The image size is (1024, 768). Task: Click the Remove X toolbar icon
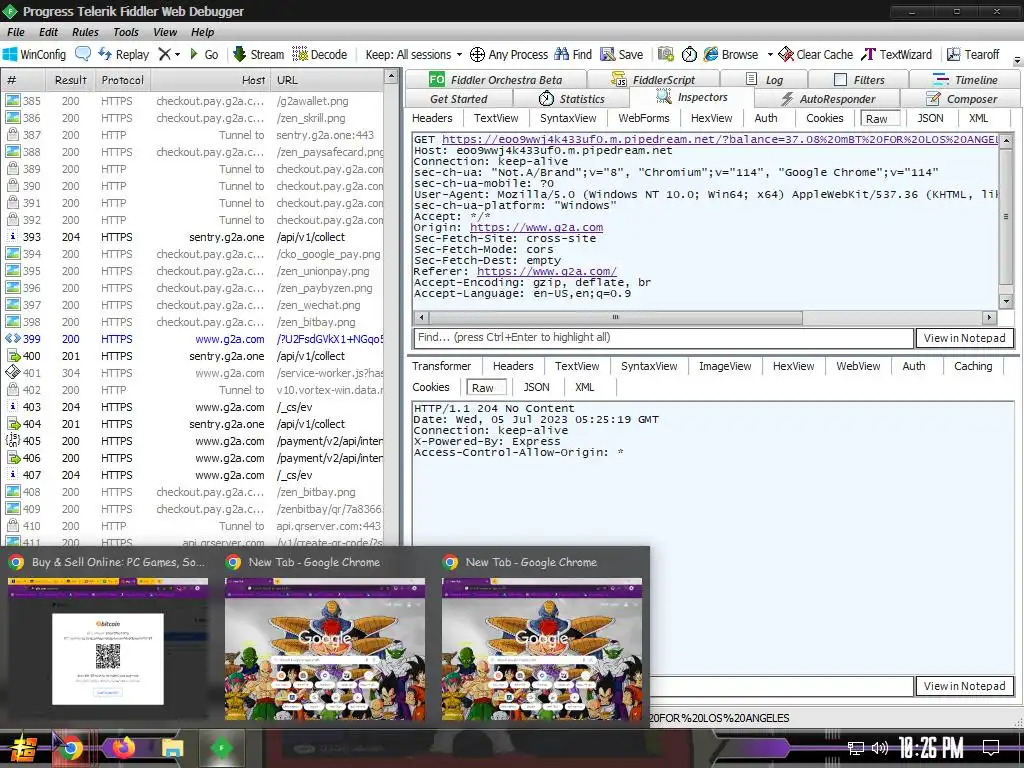(x=165, y=54)
